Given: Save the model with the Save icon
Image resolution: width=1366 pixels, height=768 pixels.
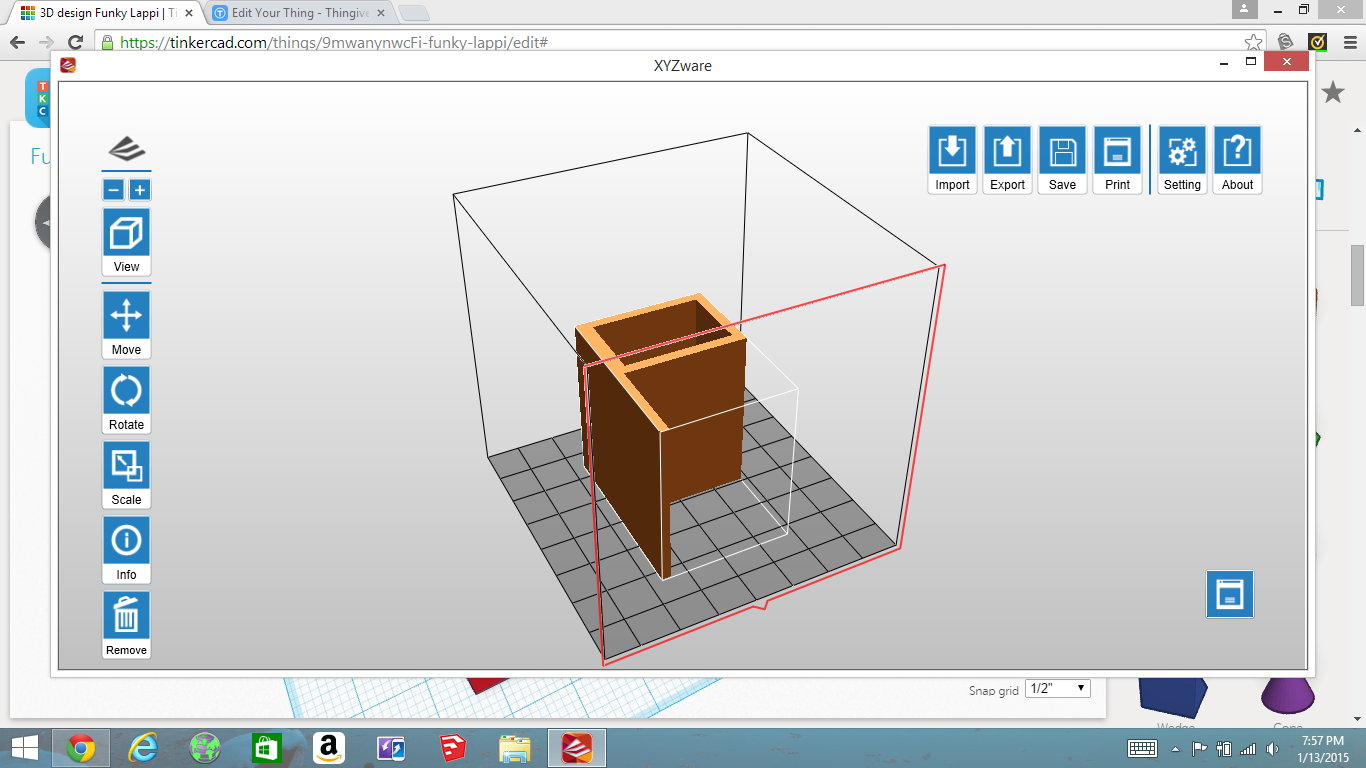Looking at the screenshot, I should coord(1062,159).
